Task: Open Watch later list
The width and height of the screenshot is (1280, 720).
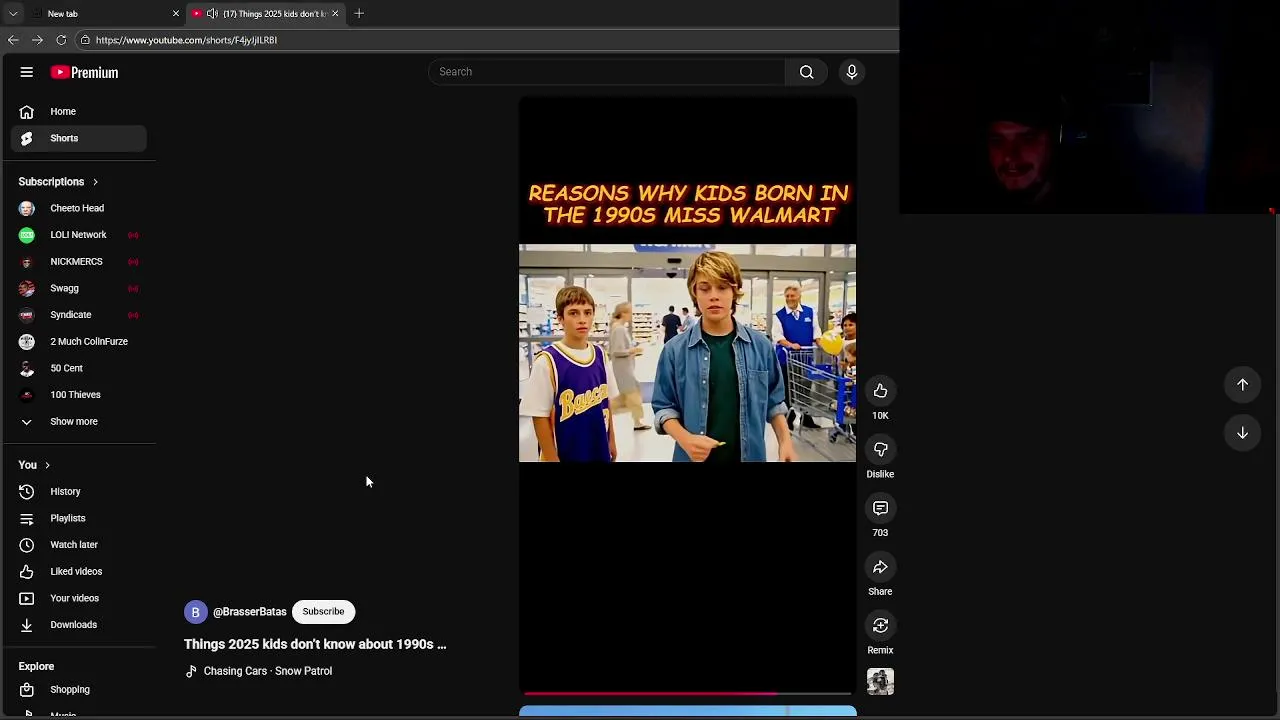Action: tap(79, 545)
